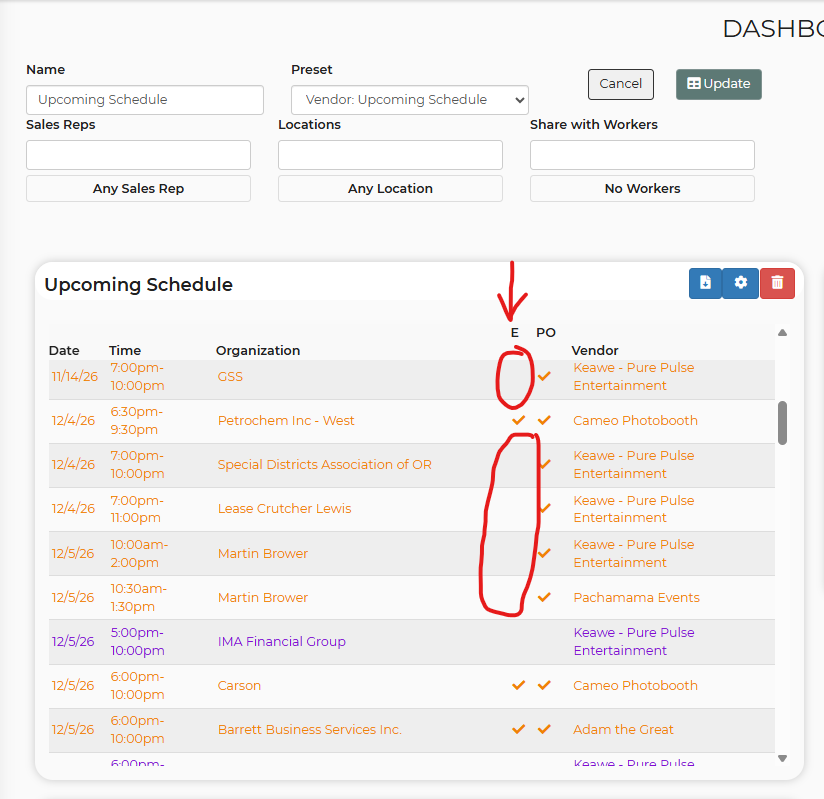
Task: Click the Cancel button
Action: pyautogui.click(x=621, y=84)
